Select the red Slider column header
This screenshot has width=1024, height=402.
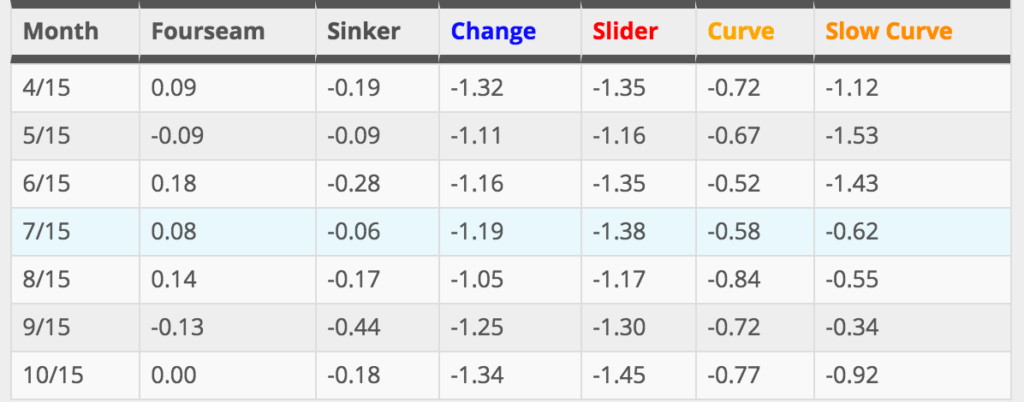tap(625, 31)
